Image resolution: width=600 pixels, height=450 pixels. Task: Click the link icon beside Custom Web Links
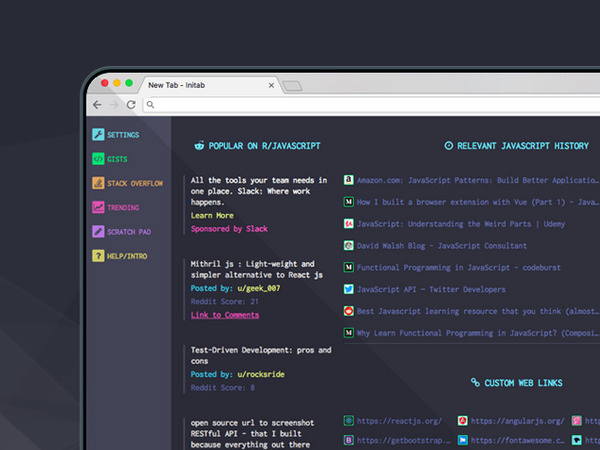pos(476,383)
